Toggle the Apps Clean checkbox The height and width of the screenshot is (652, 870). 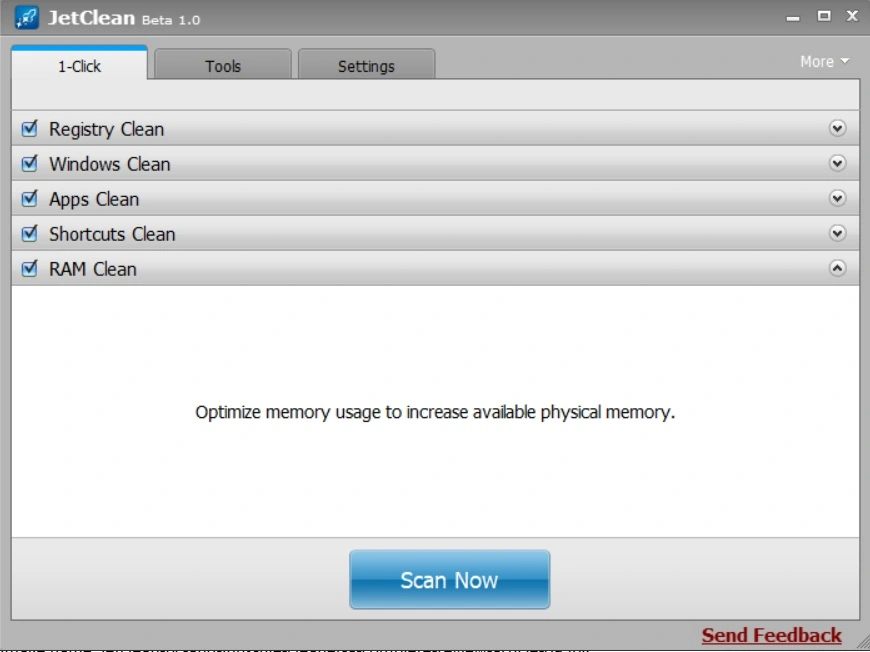(x=29, y=199)
